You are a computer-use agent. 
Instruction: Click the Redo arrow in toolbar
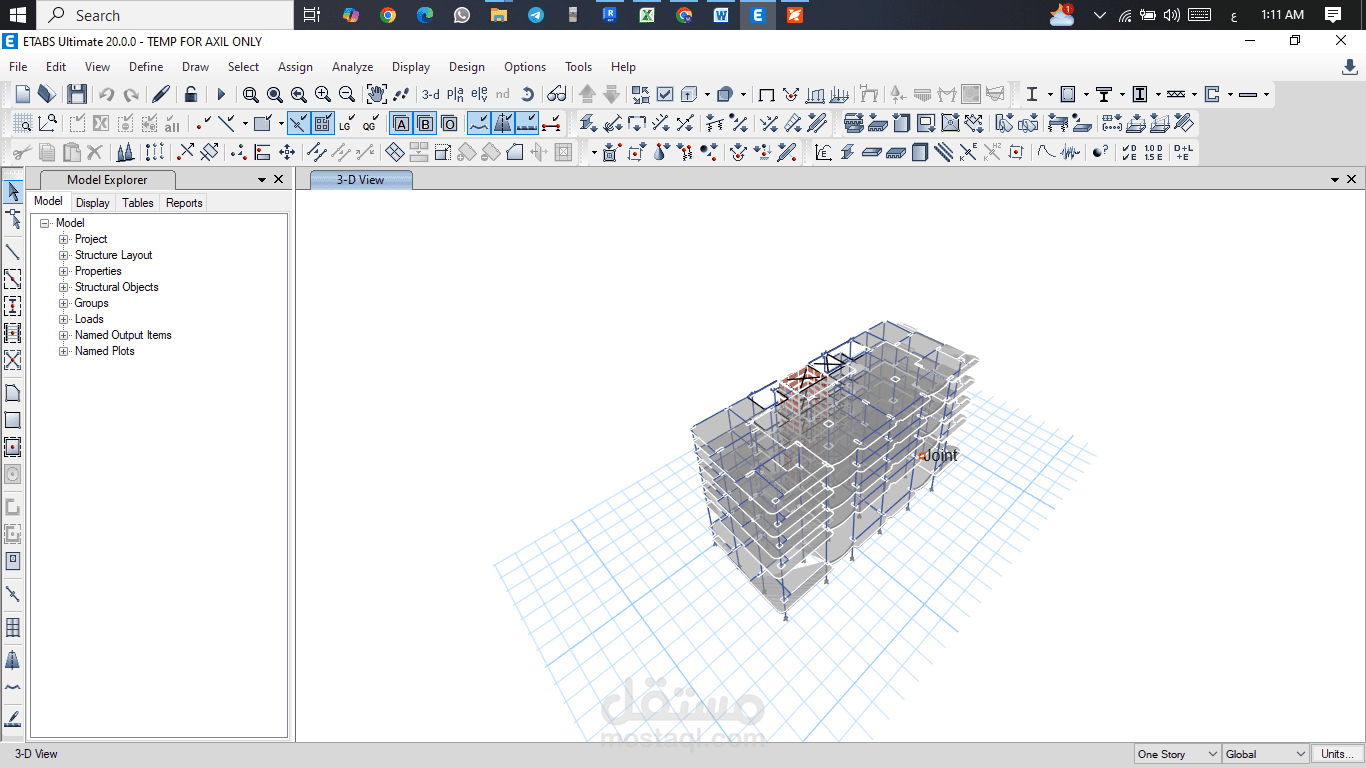coord(130,94)
